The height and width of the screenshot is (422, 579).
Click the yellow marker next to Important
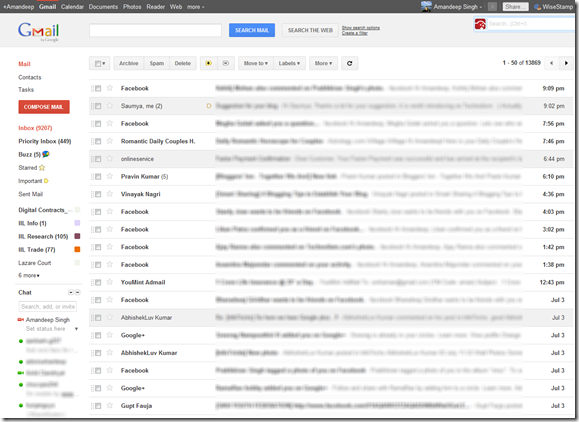[46, 181]
